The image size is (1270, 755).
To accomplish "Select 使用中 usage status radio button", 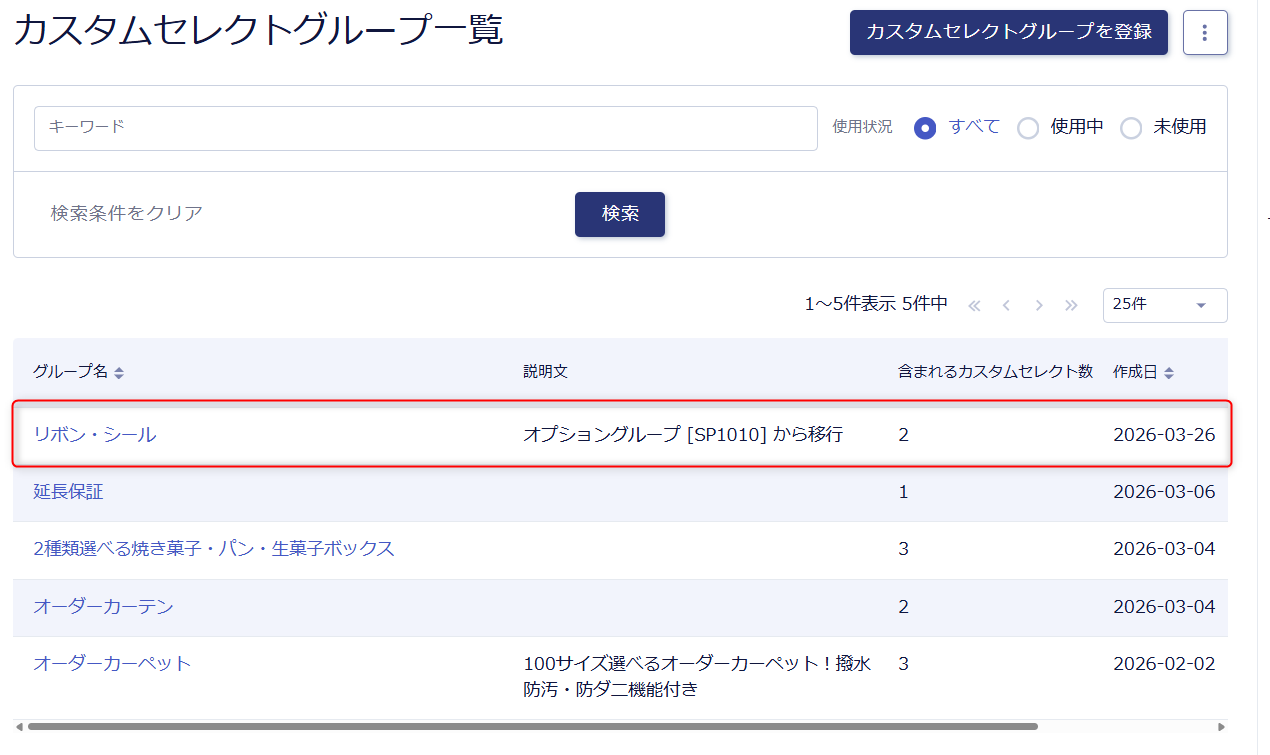I will point(1028,128).
